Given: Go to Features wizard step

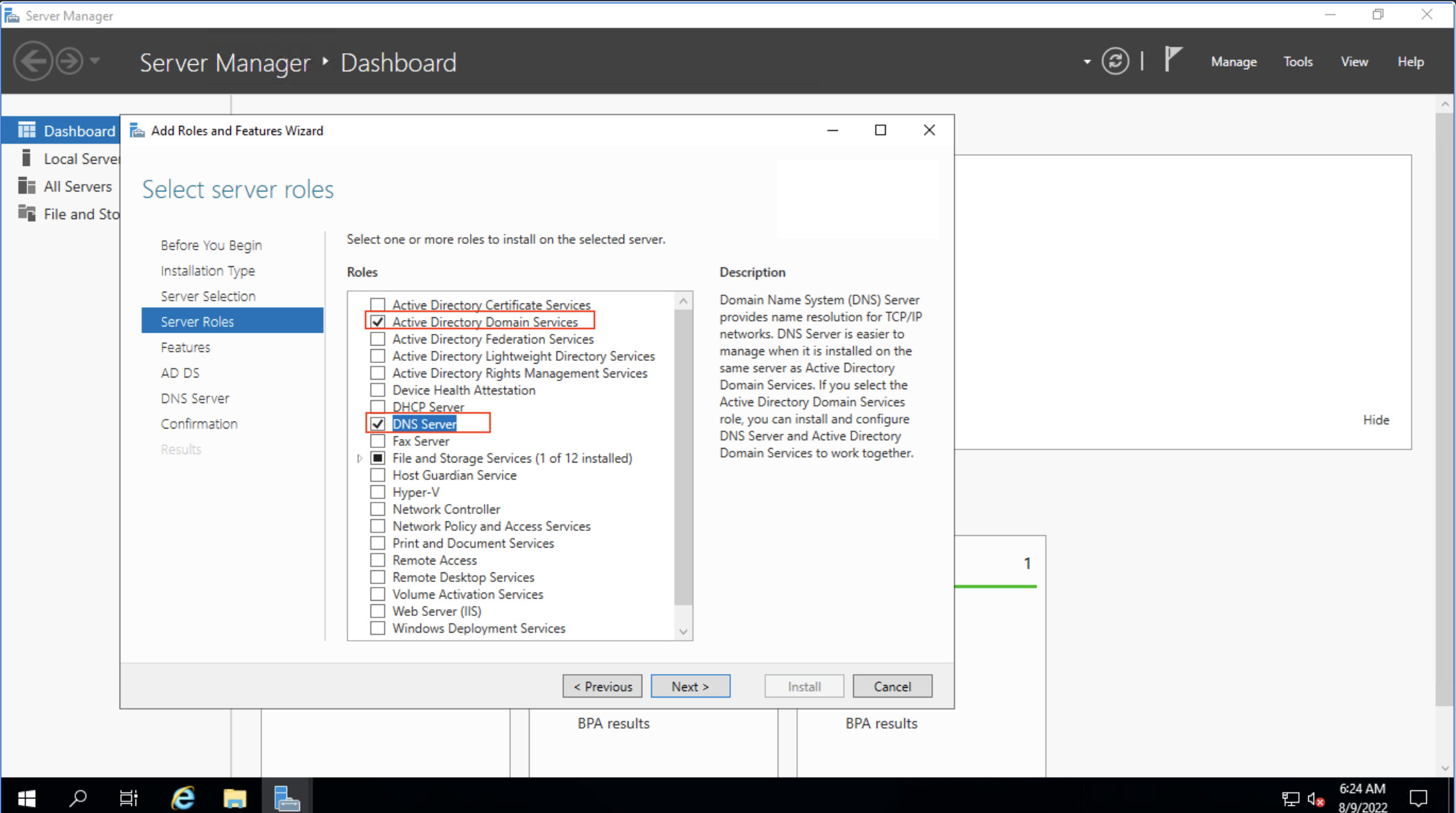Looking at the screenshot, I should (x=185, y=347).
